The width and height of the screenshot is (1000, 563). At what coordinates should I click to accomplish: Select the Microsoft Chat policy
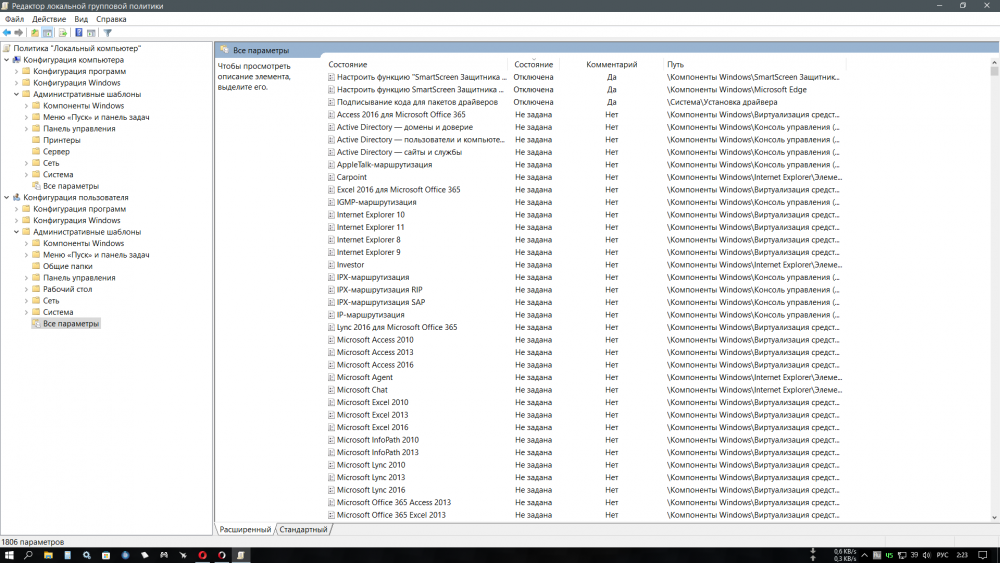[362, 390]
